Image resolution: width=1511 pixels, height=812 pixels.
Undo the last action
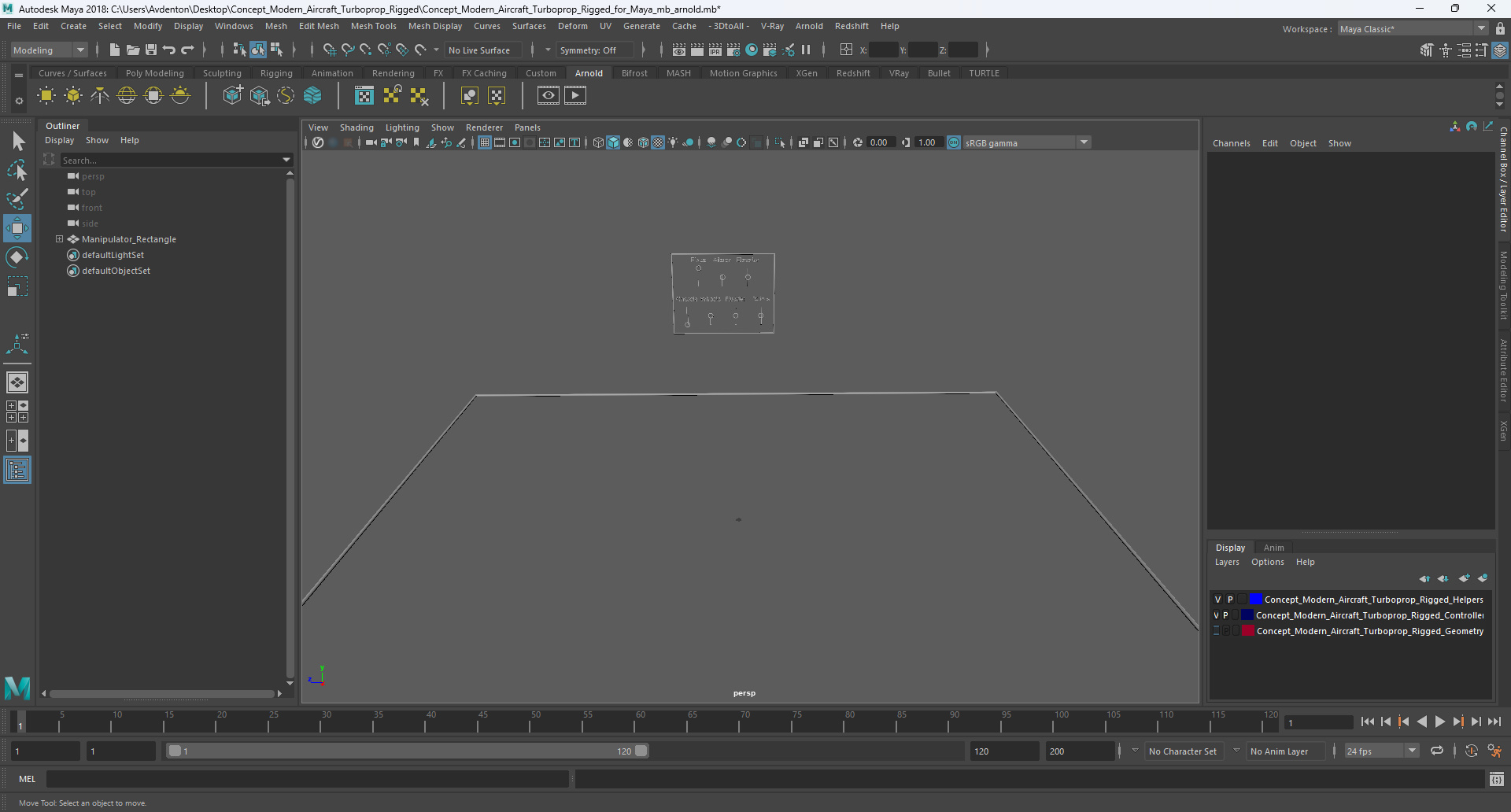click(x=168, y=50)
